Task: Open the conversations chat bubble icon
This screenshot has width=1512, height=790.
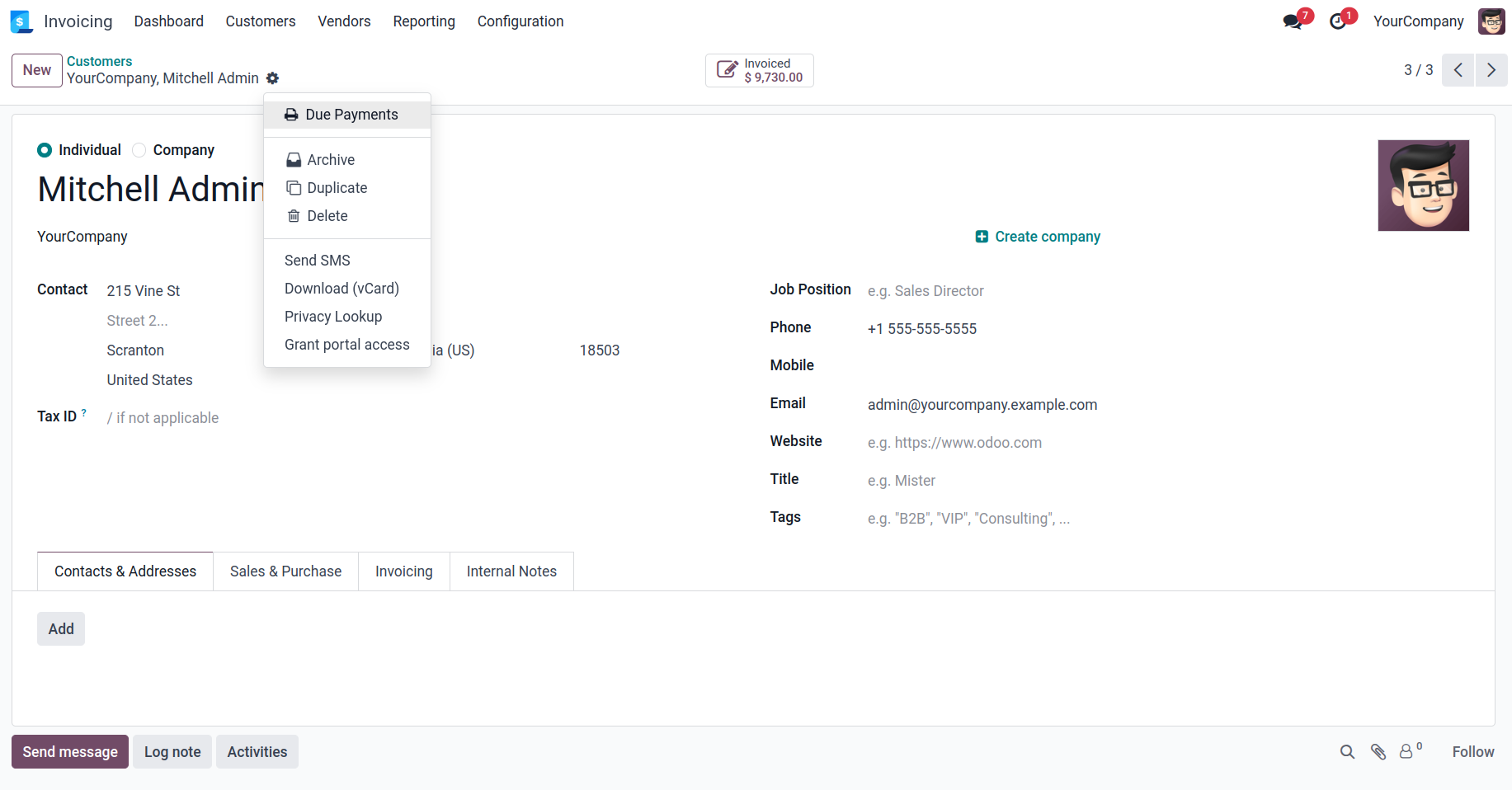Action: (x=1293, y=21)
